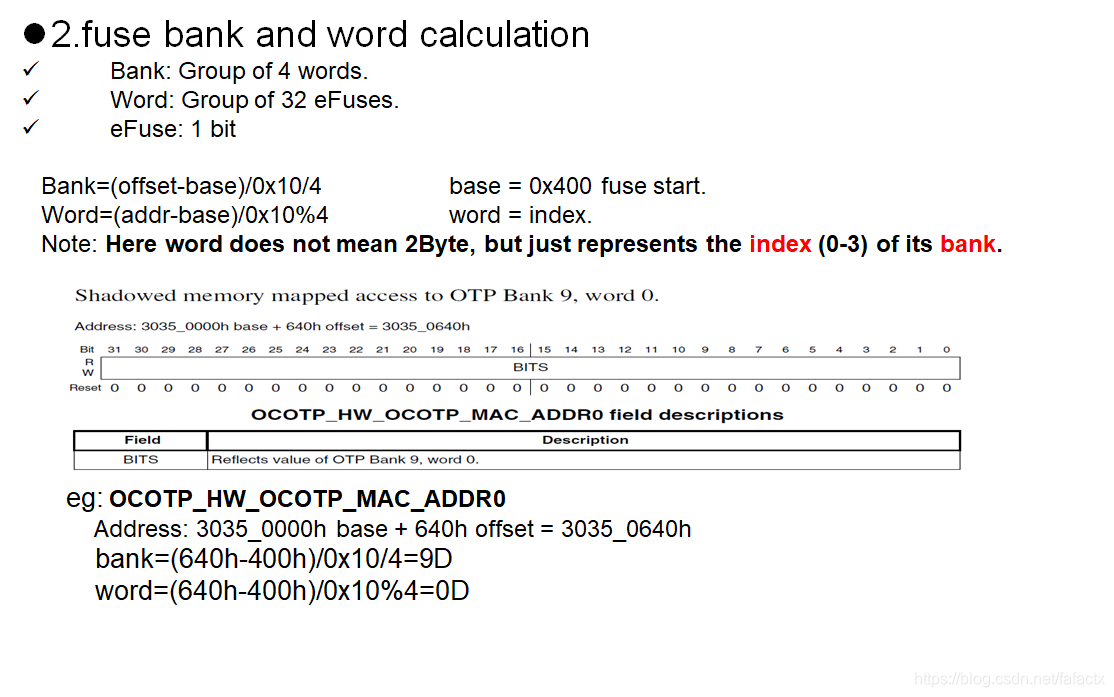Click the 'word=(640h-400h)/0x10%4=0D' calculation
Screen dimensions: 1114x697
click(282, 590)
